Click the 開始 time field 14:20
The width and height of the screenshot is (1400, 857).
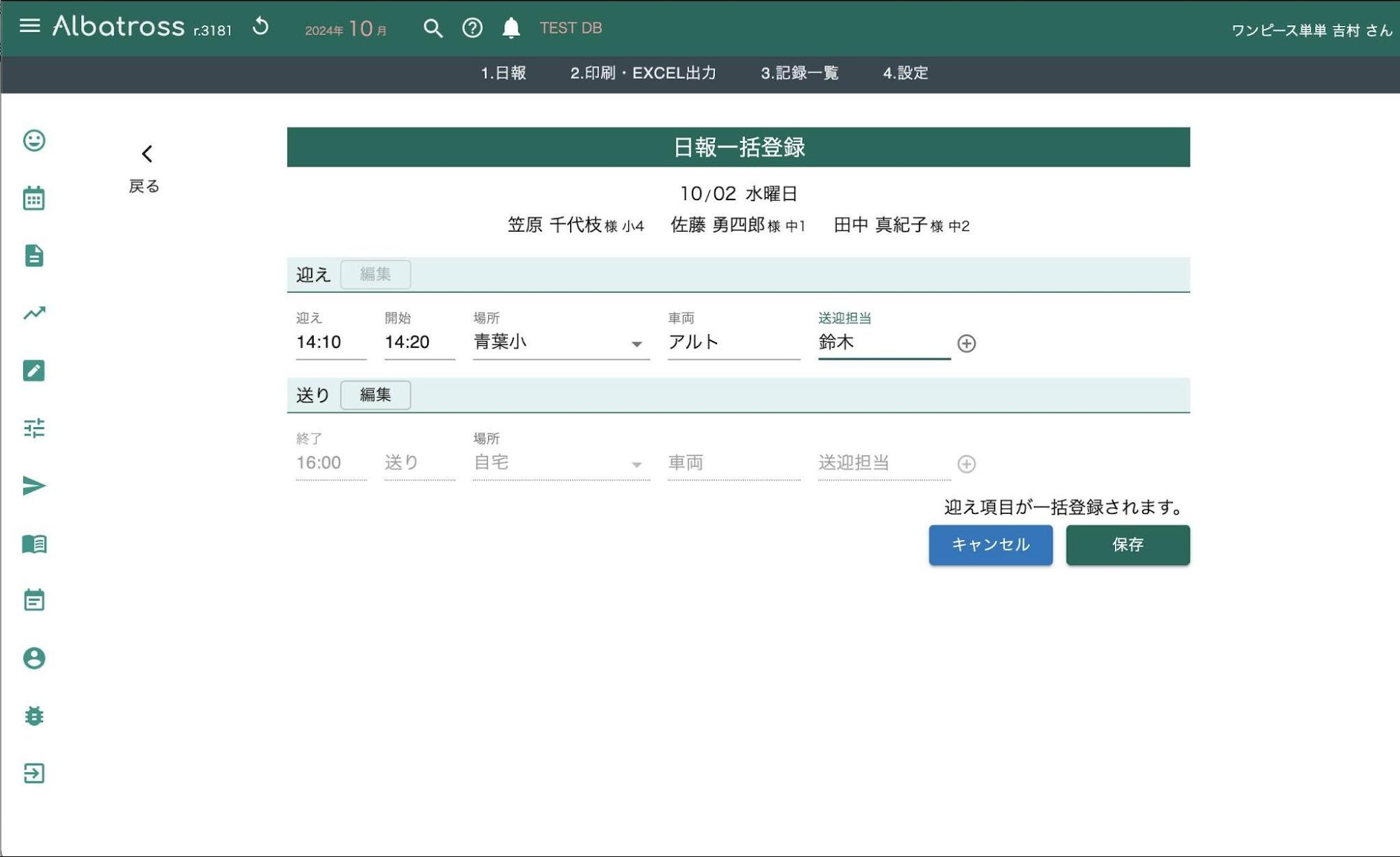(x=420, y=342)
